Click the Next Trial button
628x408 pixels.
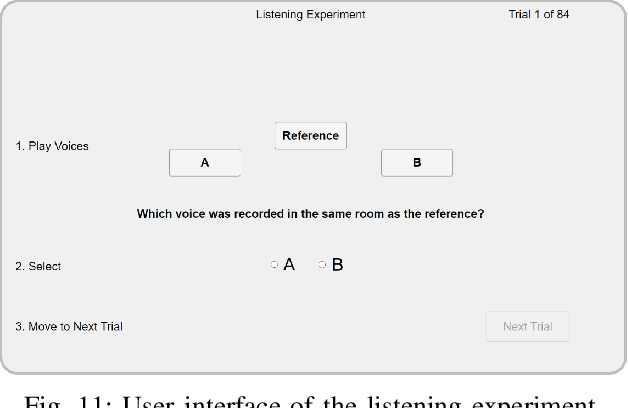(x=528, y=326)
